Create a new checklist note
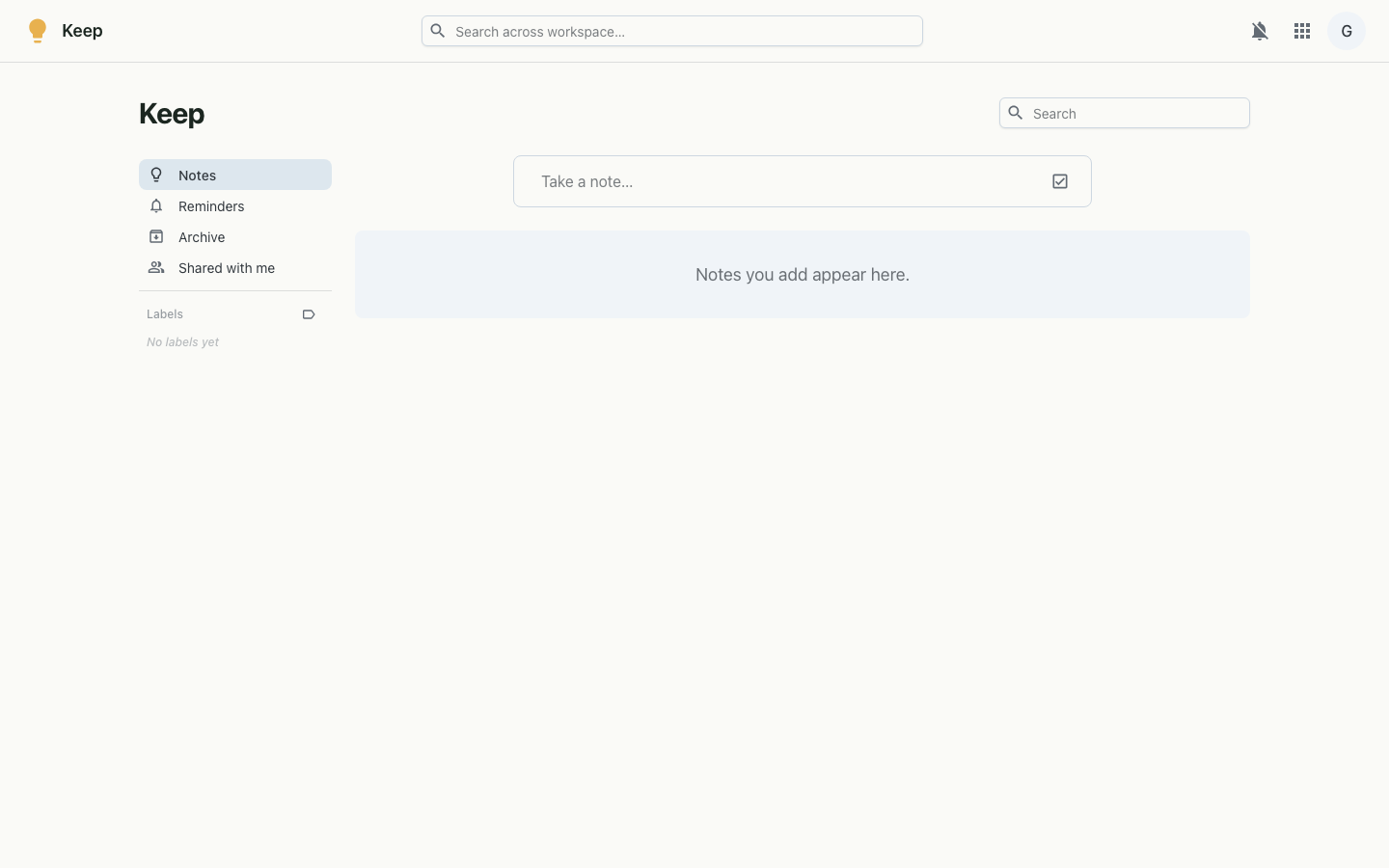This screenshot has width=1389, height=868. pos(1060,181)
